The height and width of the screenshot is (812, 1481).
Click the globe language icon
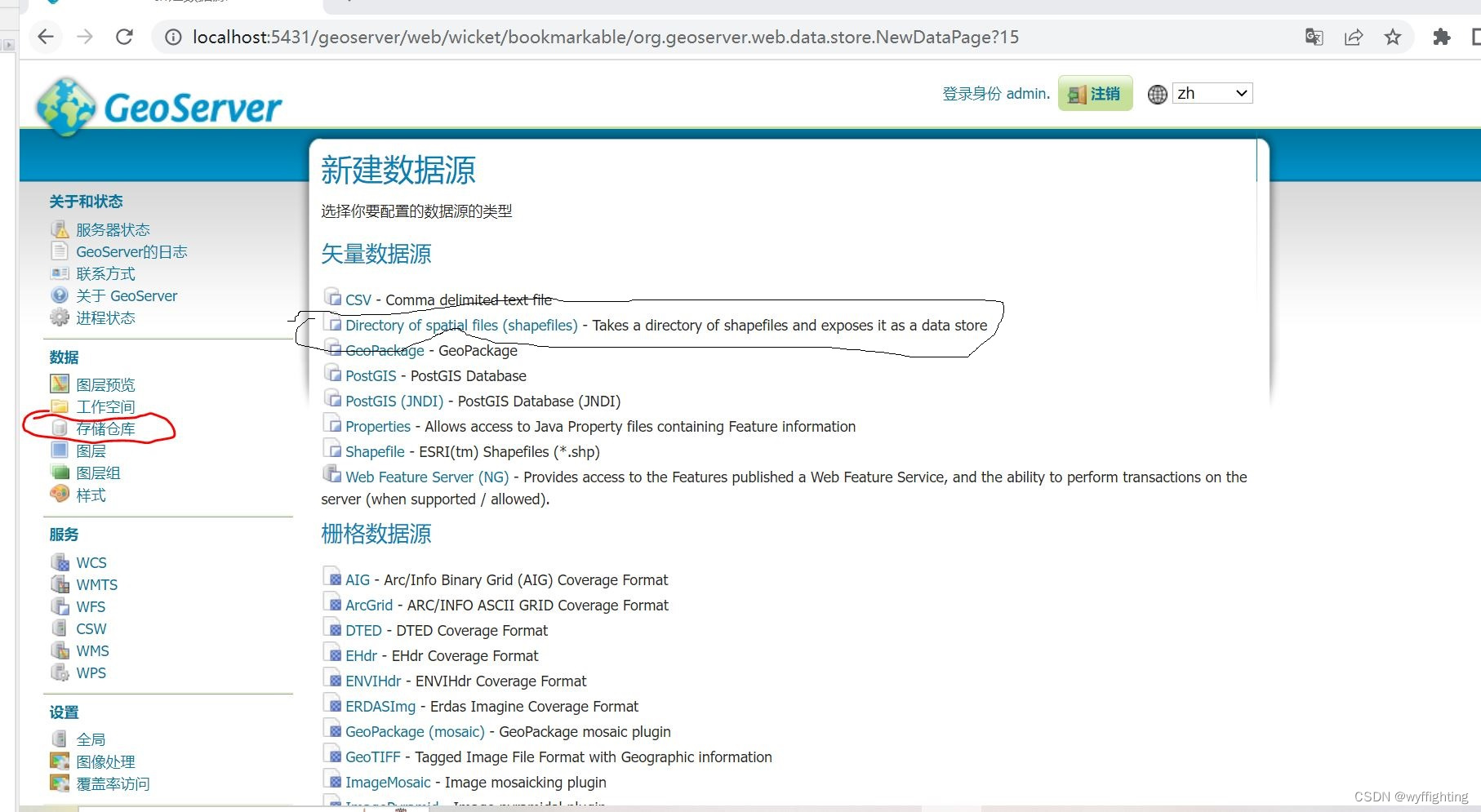pyautogui.click(x=1157, y=95)
